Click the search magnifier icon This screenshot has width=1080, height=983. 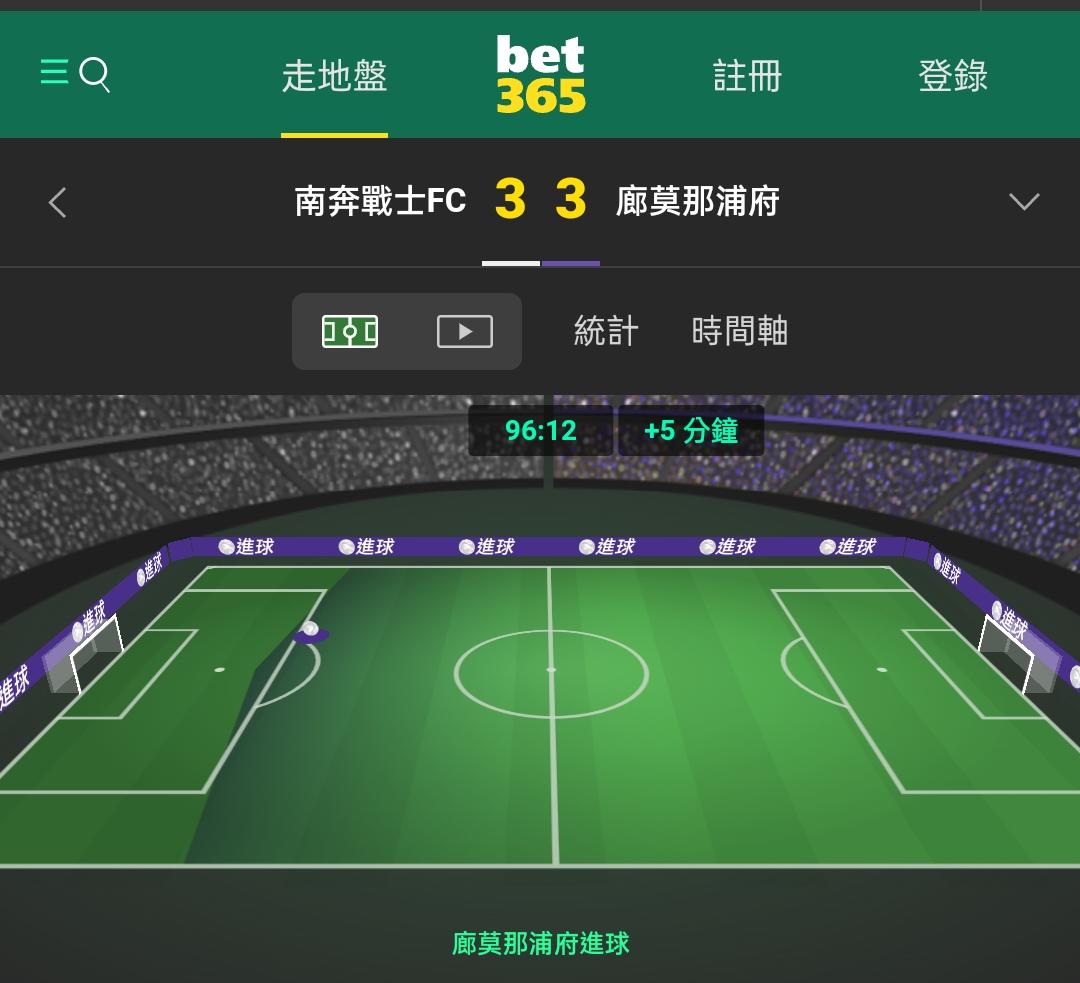pyautogui.click(x=95, y=74)
